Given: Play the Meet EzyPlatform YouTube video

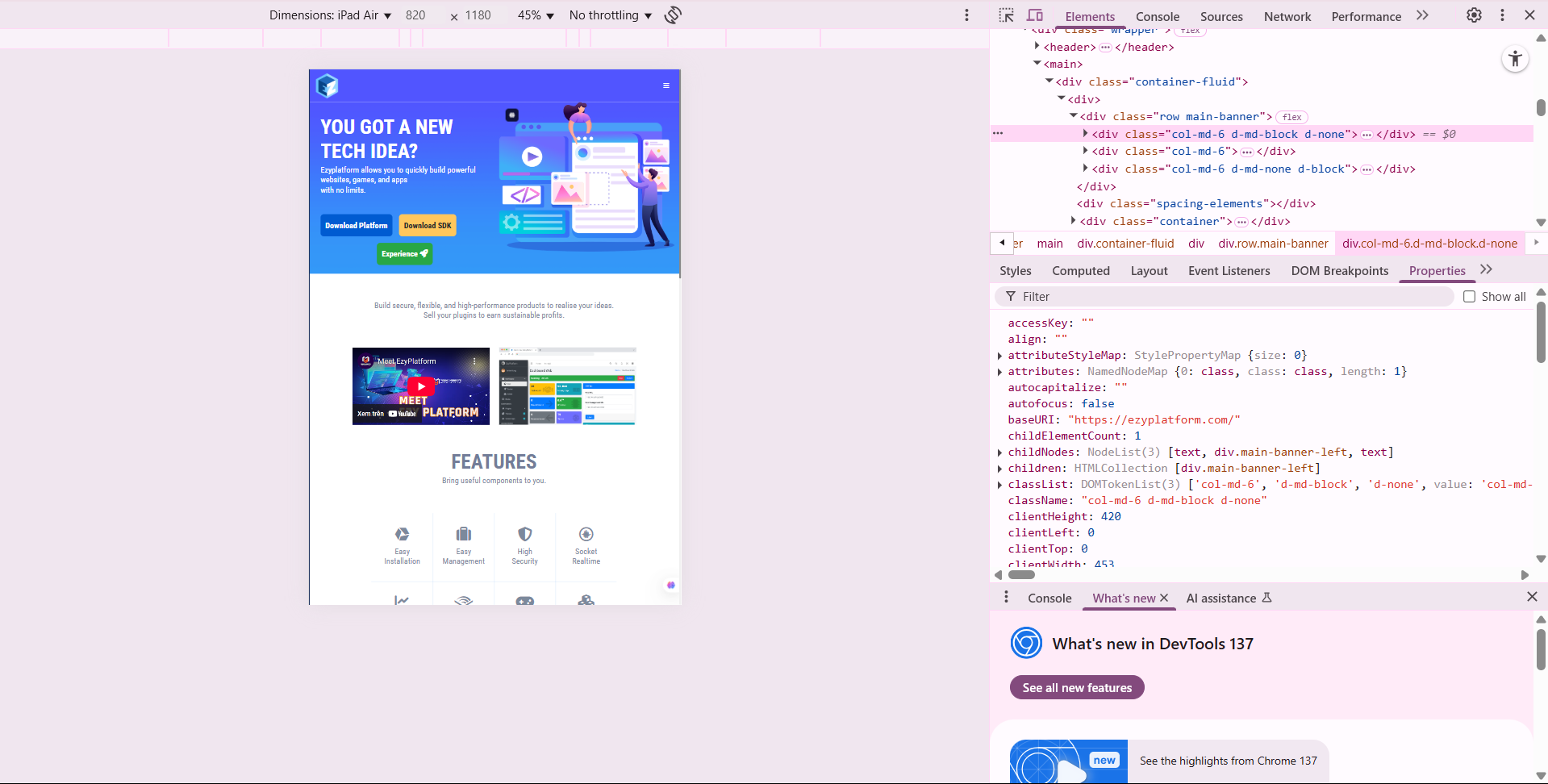Looking at the screenshot, I should [x=421, y=386].
